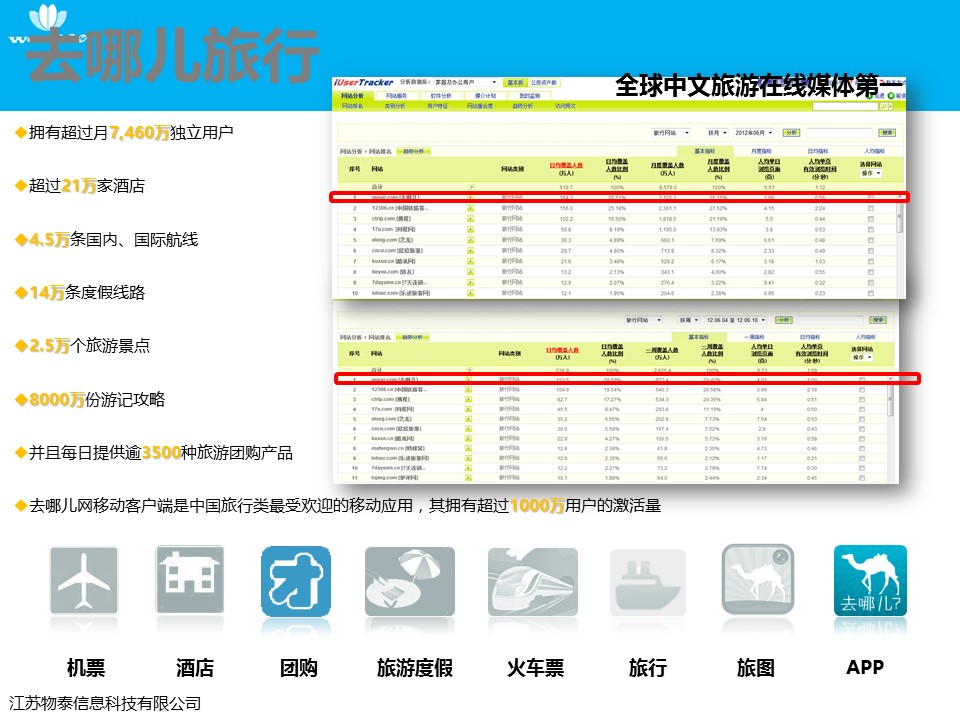Tick the 12306.cn checkbox in monthly table
960x720 pixels.
click(x=871, y=208)
